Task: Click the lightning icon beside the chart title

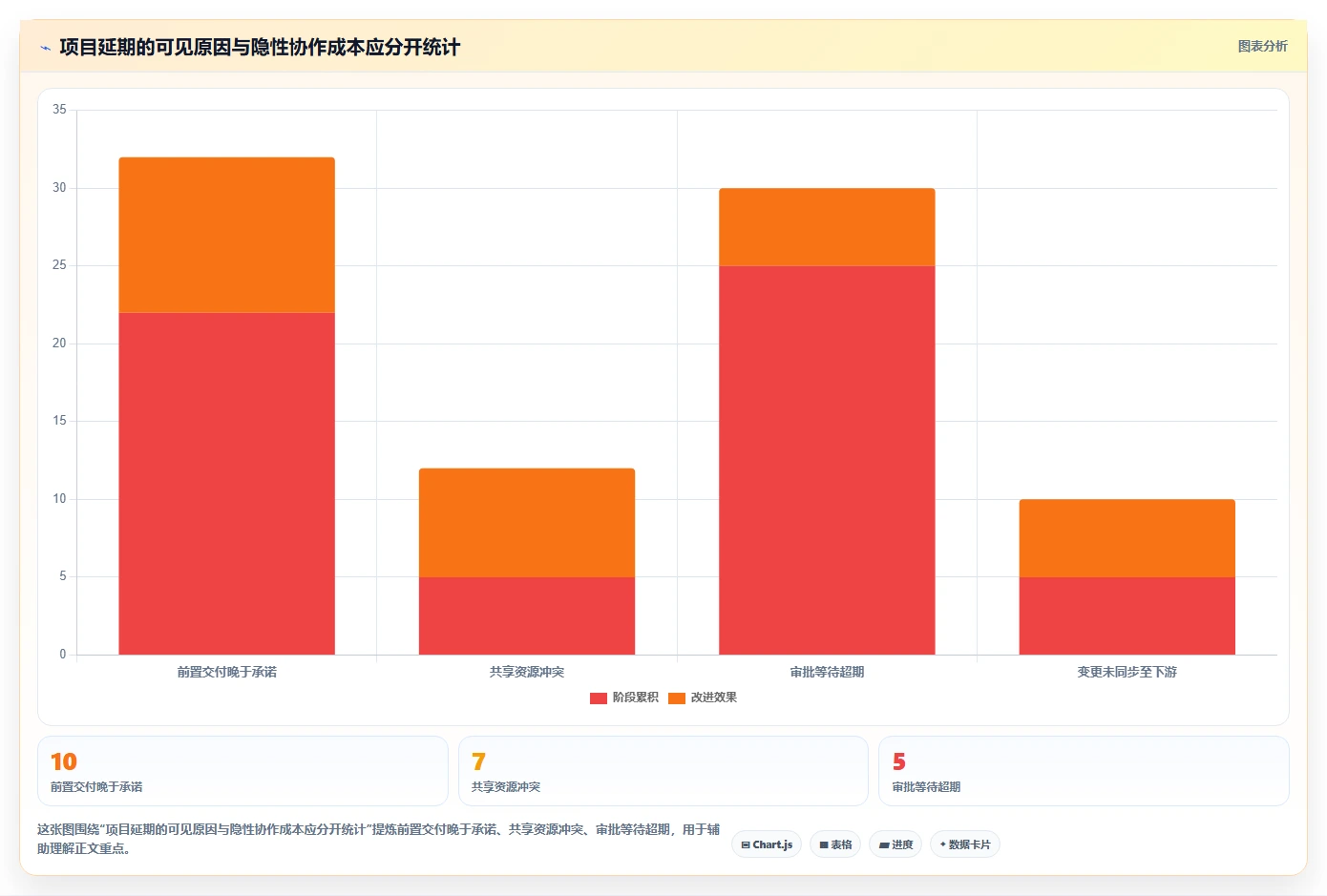Action: (x=45, y=48)
